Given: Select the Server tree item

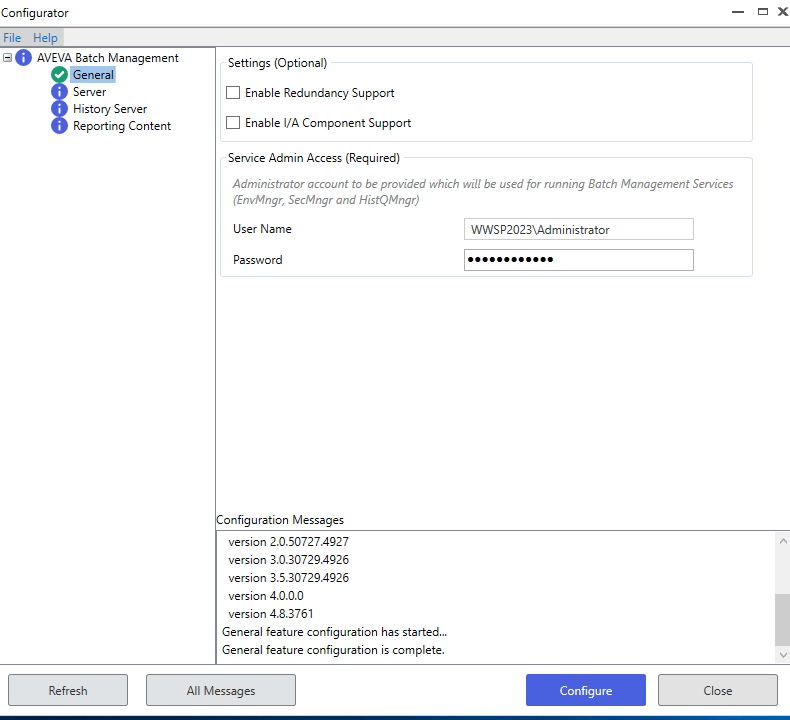Looking at the screenshot, I should [90, 92].
